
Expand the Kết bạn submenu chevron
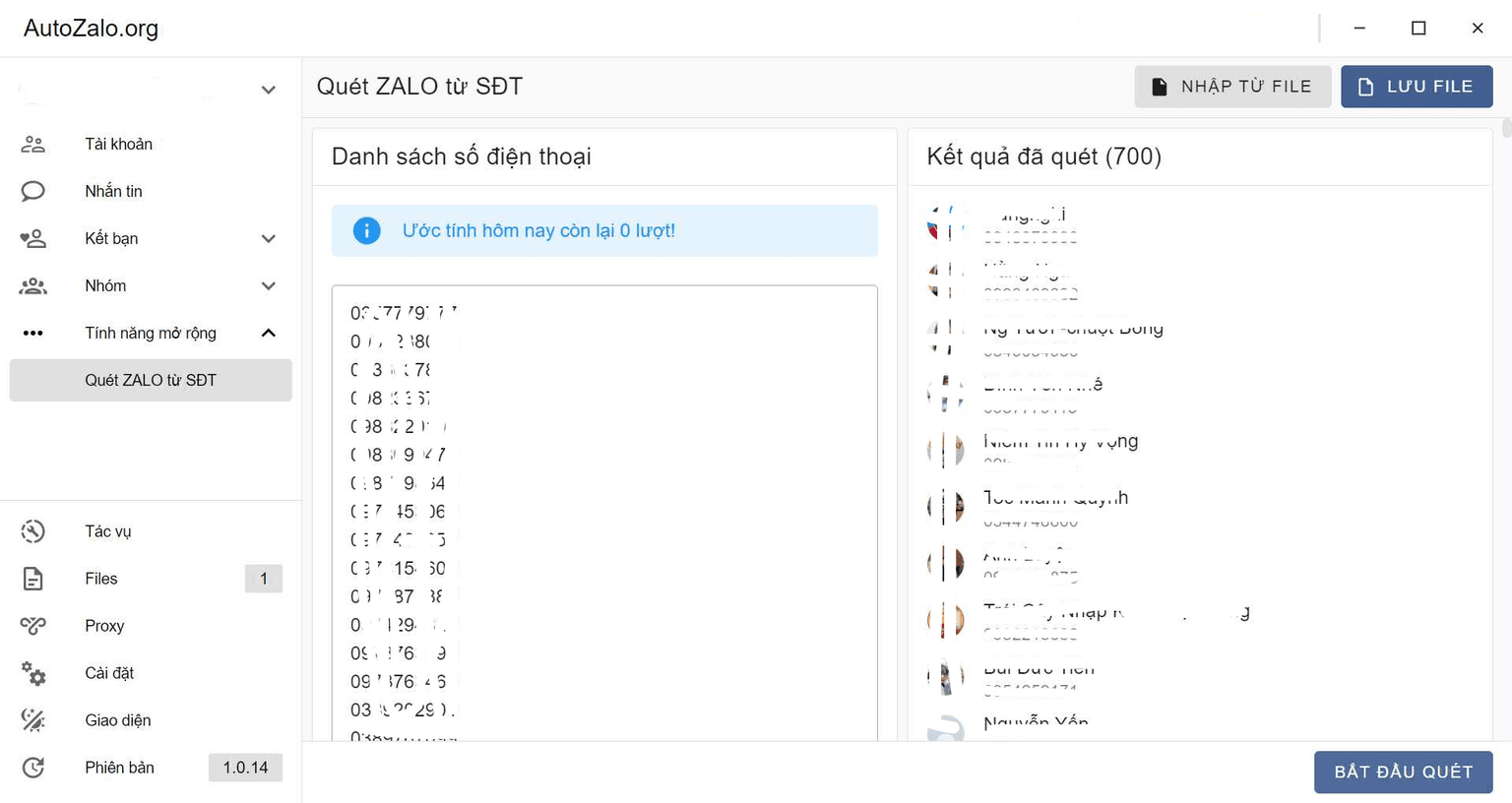268,238
